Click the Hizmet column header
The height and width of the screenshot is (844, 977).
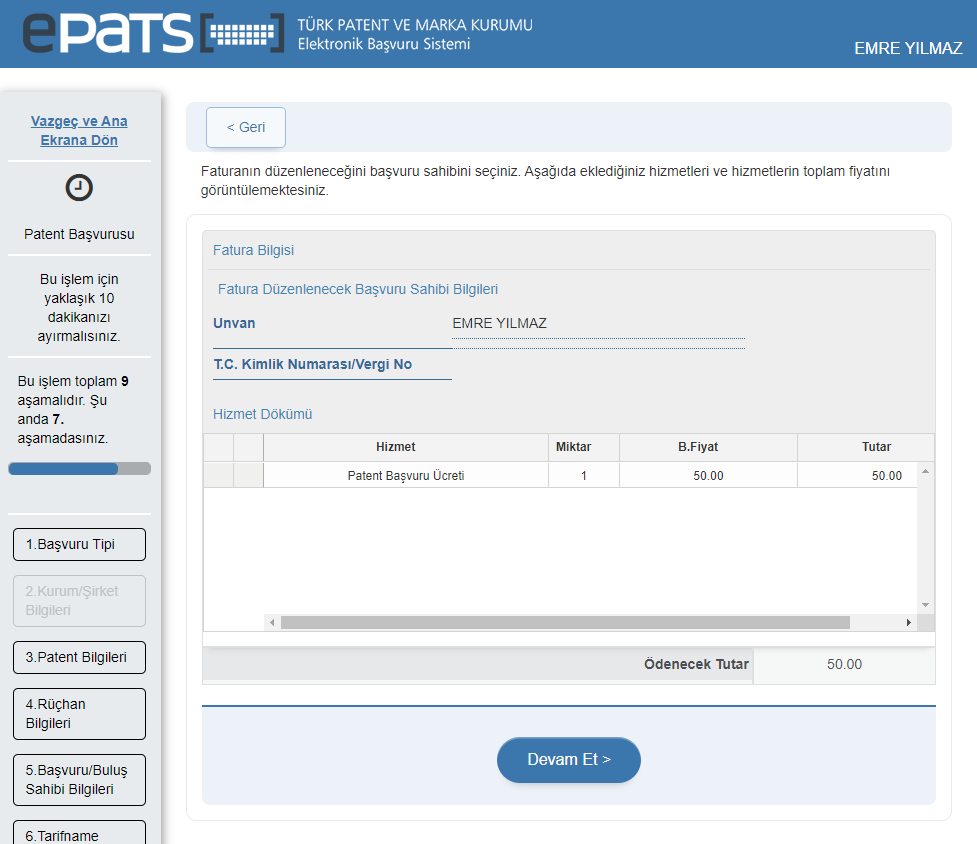(x=406, y=447)
